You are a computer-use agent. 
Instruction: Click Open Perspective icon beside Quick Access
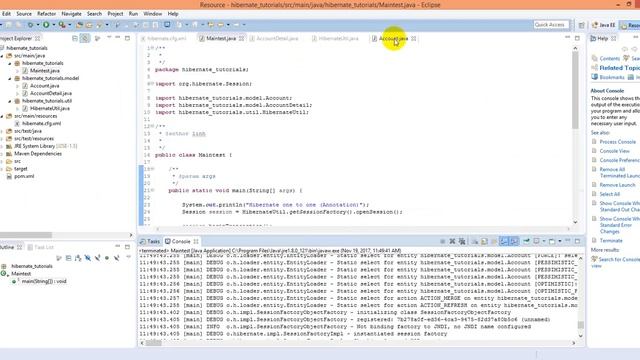pyautogui.click(x=582, y=25)
